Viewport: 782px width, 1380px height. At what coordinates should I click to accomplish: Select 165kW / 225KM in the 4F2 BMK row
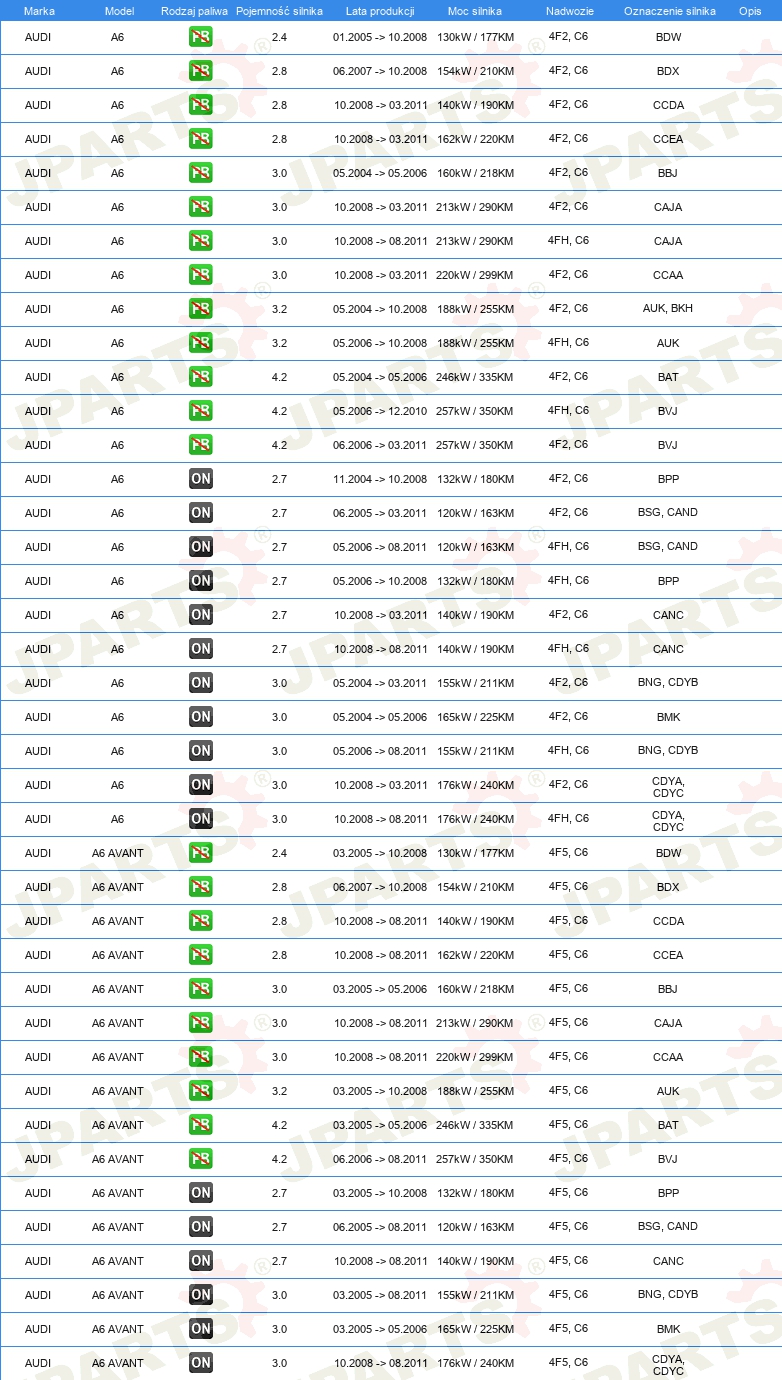click(x=476, y=718)
